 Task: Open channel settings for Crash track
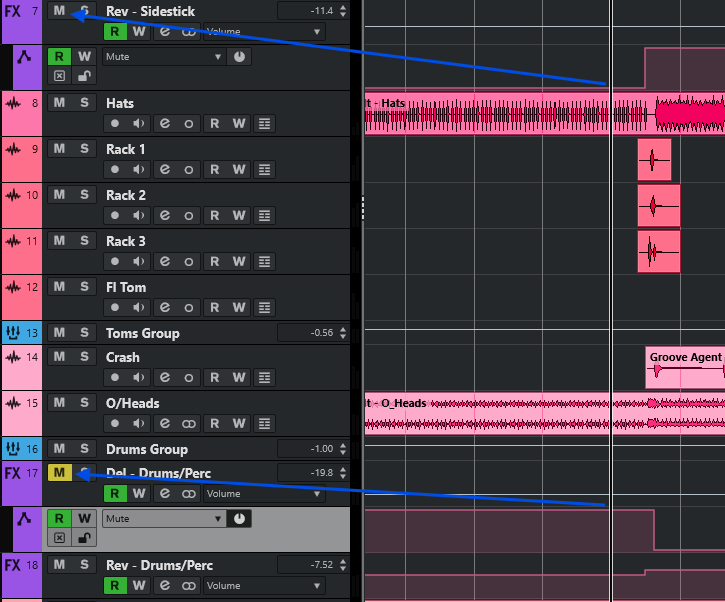pyautogui.click(x=165, y=377)
